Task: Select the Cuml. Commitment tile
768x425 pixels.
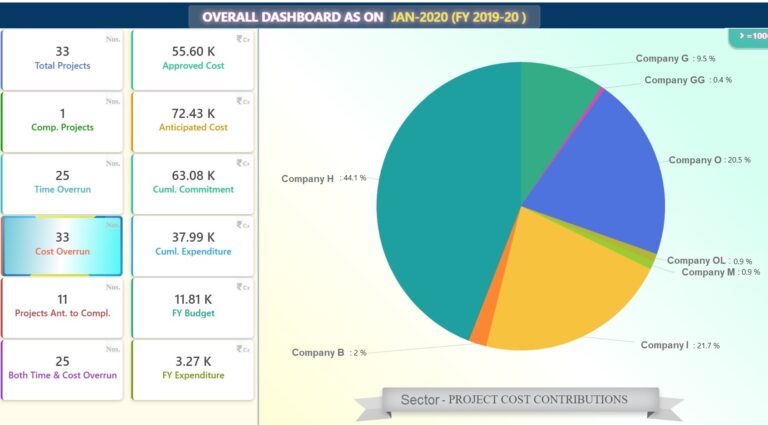Action: (x=193, y=184)
